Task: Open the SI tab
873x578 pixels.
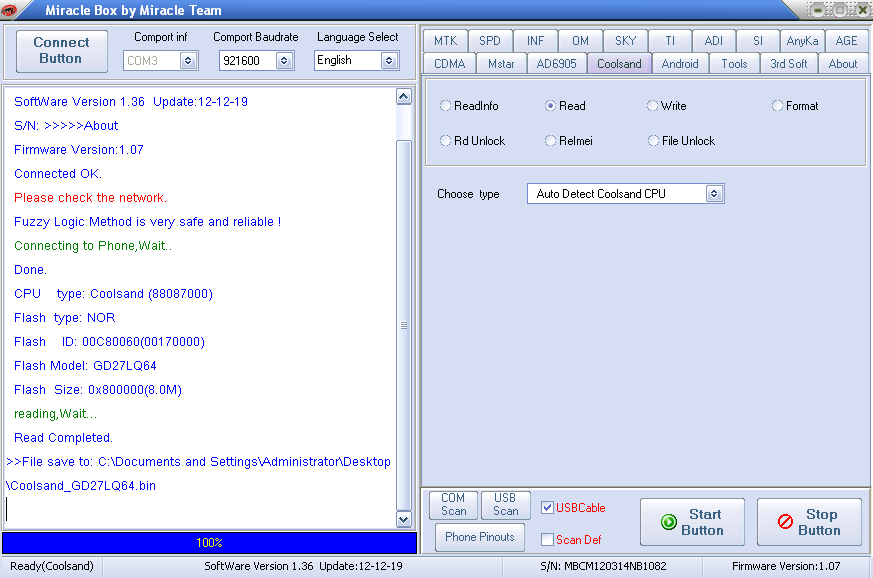Action: [758, 41]
